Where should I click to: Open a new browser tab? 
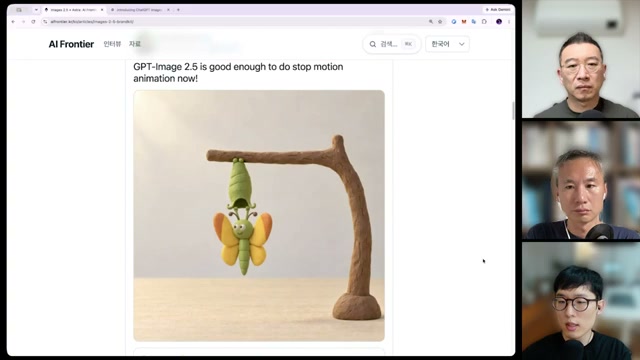point(178,10)
